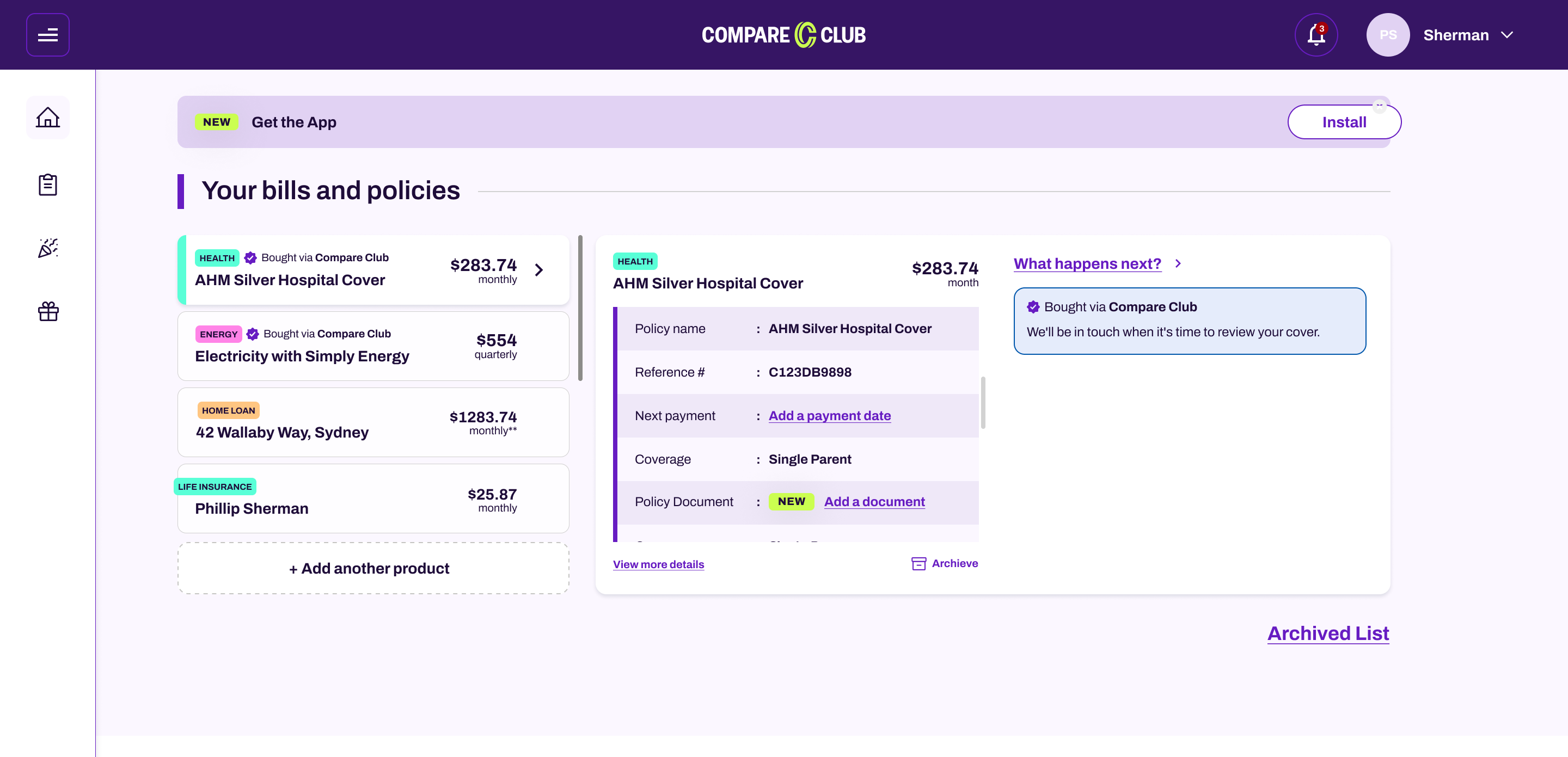Click the Policy name value text
Image resolution: width=1568 pixels, height=757 pixels.
click(x=850, y=329)
